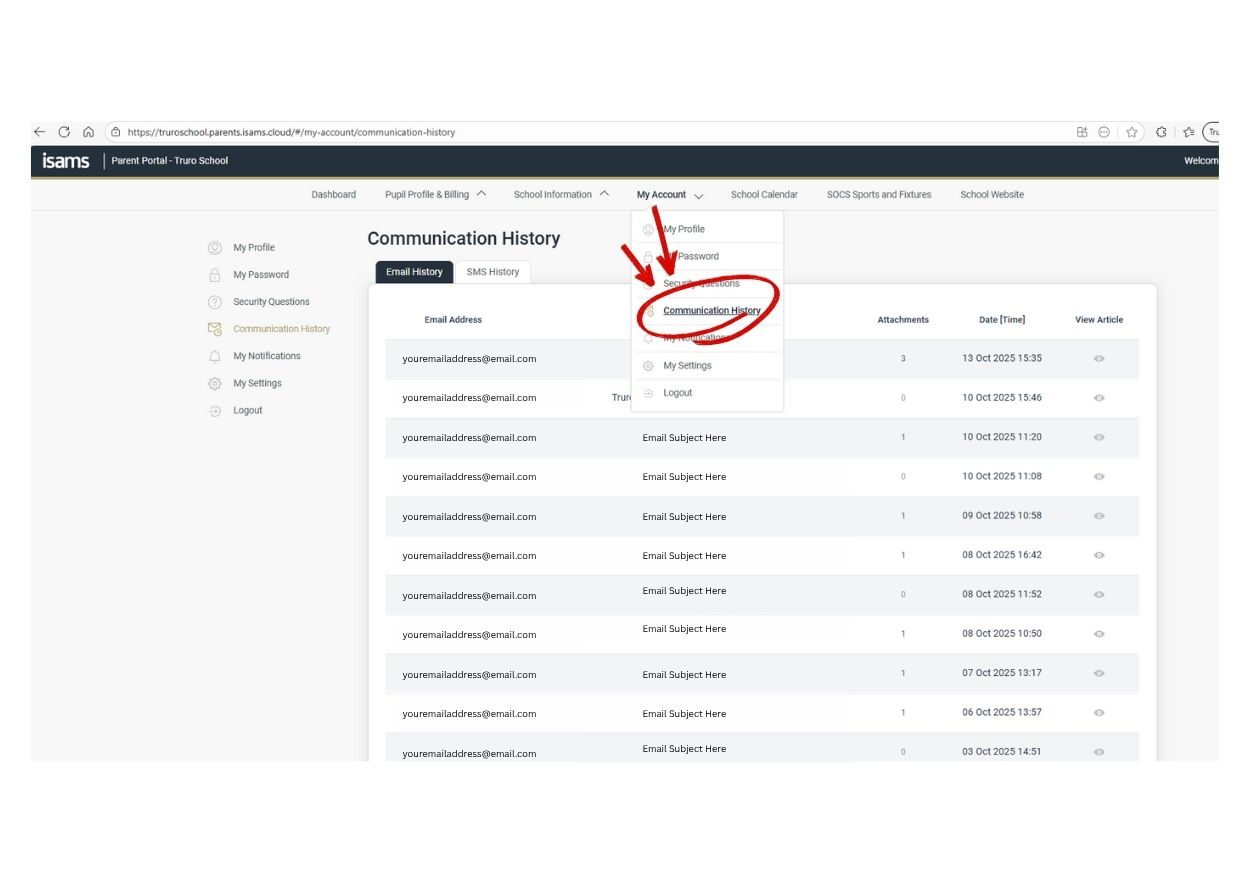Click the My Notifications bell icon in sidebar
The width and height of the screenshot is (1250, 884).
point(214,356)
